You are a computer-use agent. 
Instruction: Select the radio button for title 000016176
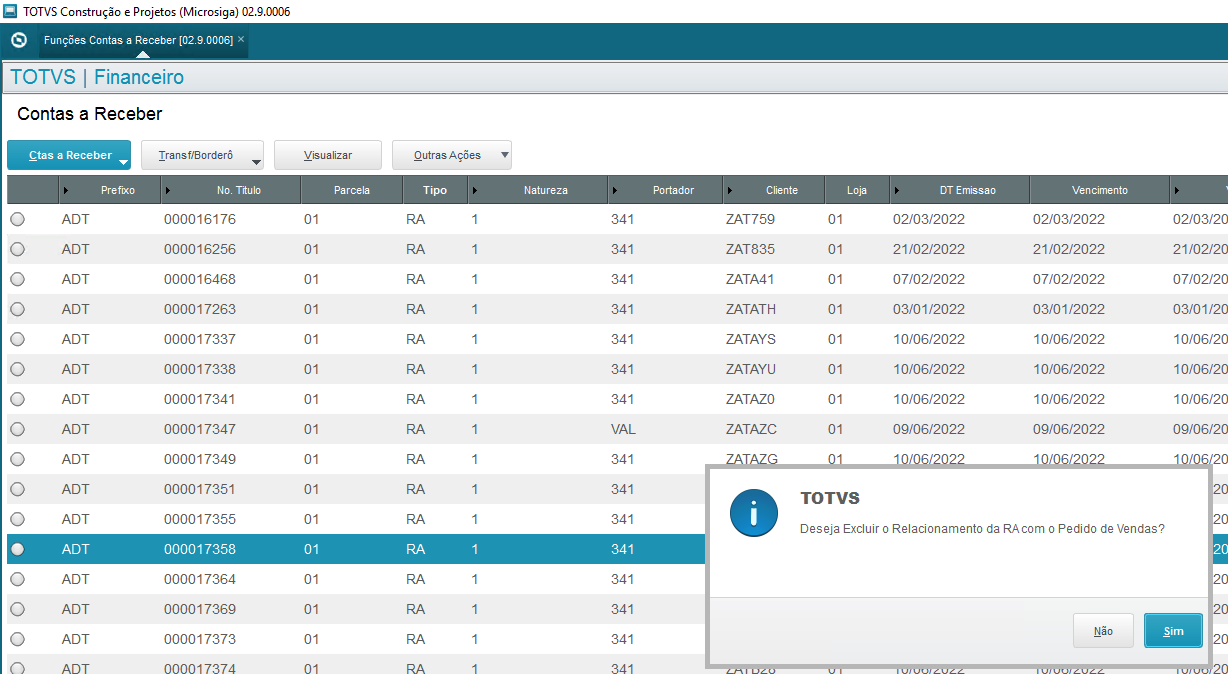pos(18,219)
